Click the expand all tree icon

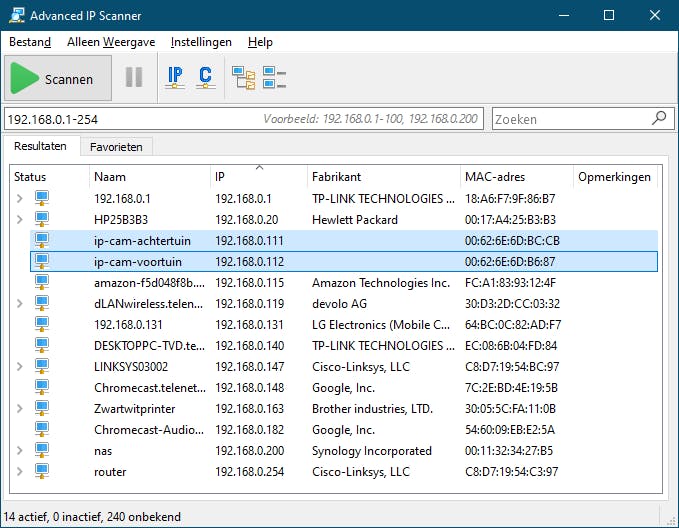[x=243, y=77]
